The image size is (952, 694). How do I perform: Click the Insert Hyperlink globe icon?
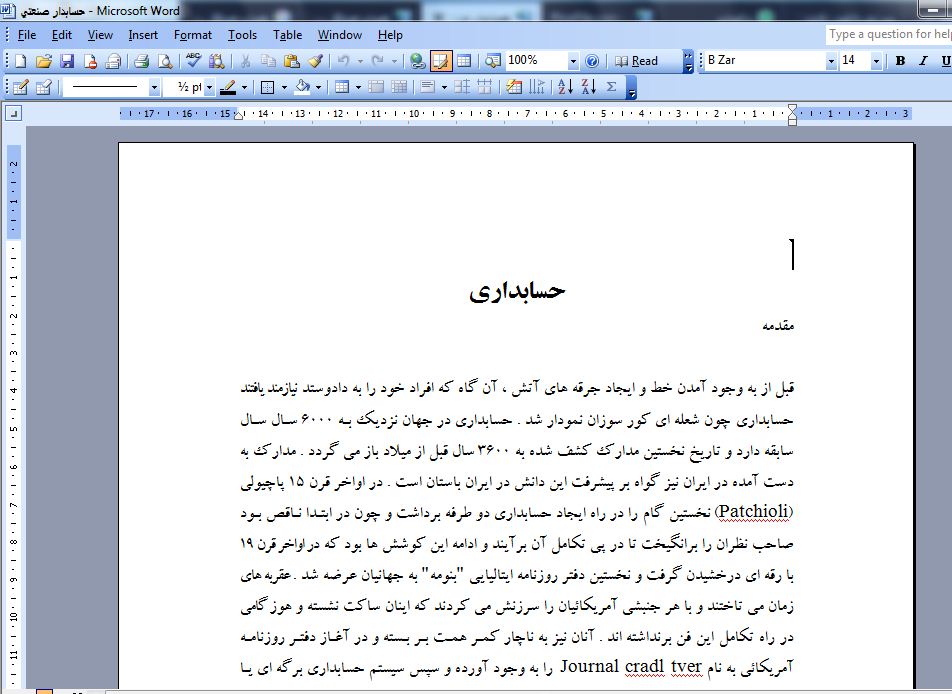tap(417, 61)
